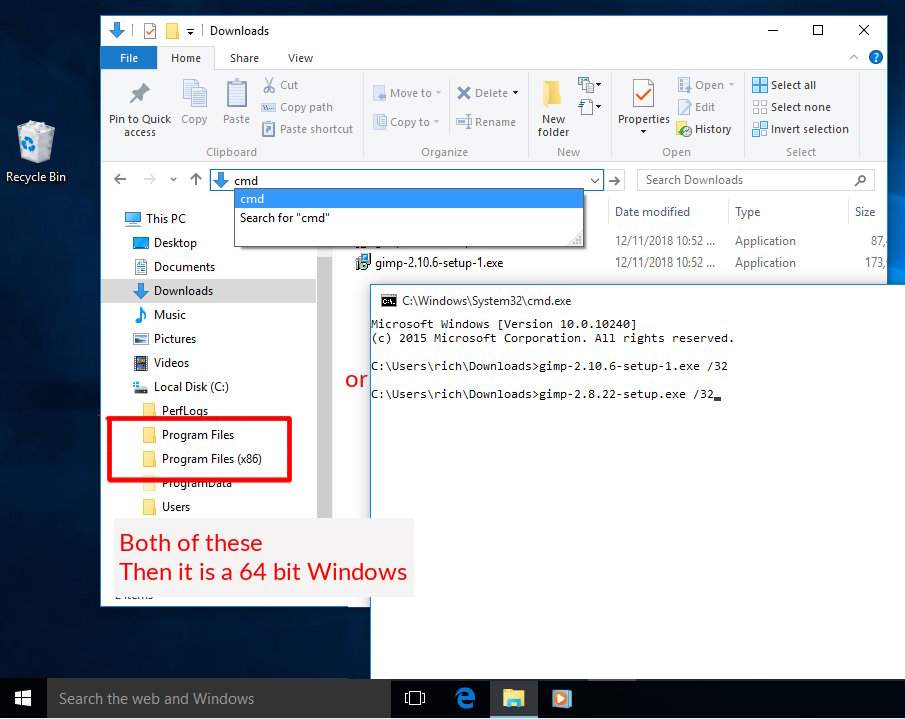Click Pin to Quick access icon

click(x=140, y=94)
